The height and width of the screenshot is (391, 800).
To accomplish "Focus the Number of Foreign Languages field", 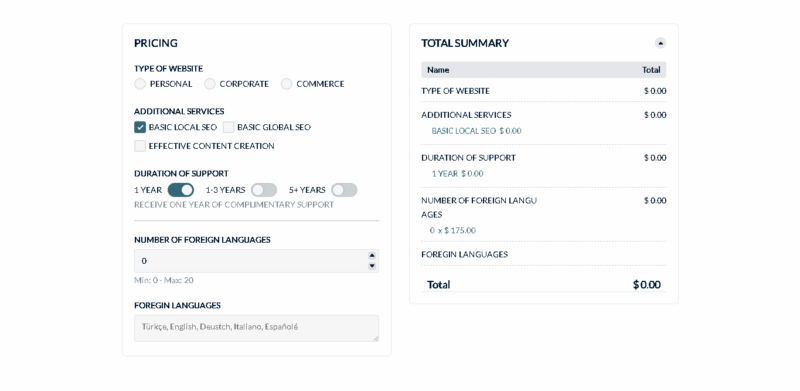I will [257, 261].
